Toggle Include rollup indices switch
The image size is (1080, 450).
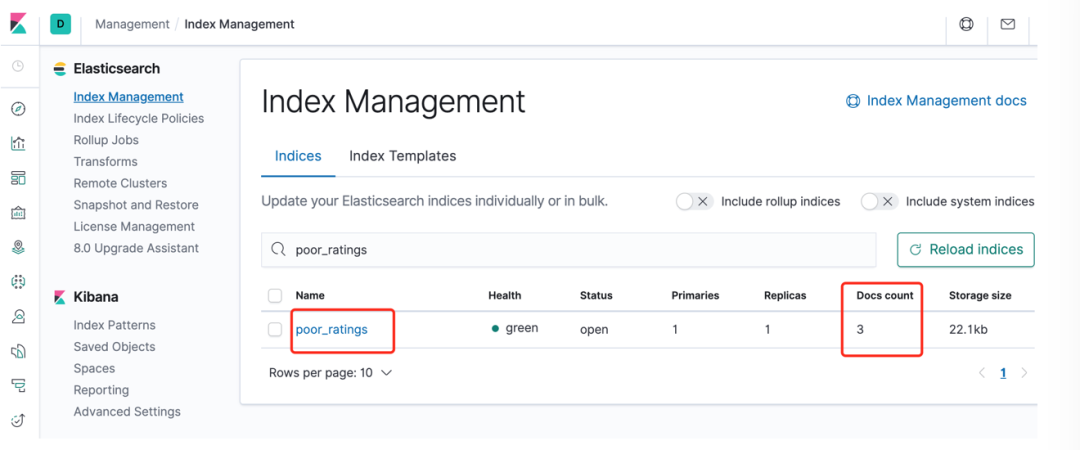click(693, 201)
